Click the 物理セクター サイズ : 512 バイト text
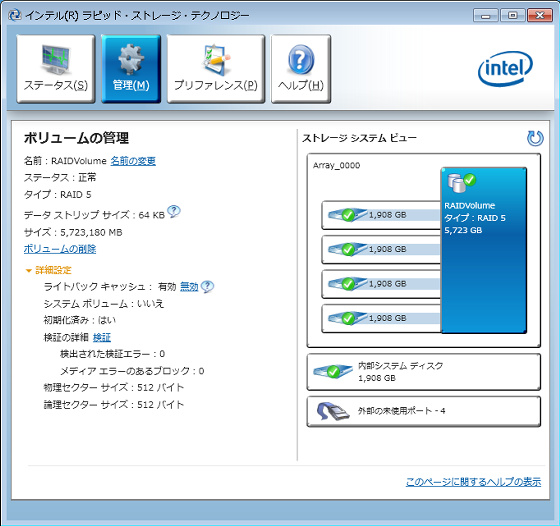This screenshot has width=560, height=526. coord(114,387)
